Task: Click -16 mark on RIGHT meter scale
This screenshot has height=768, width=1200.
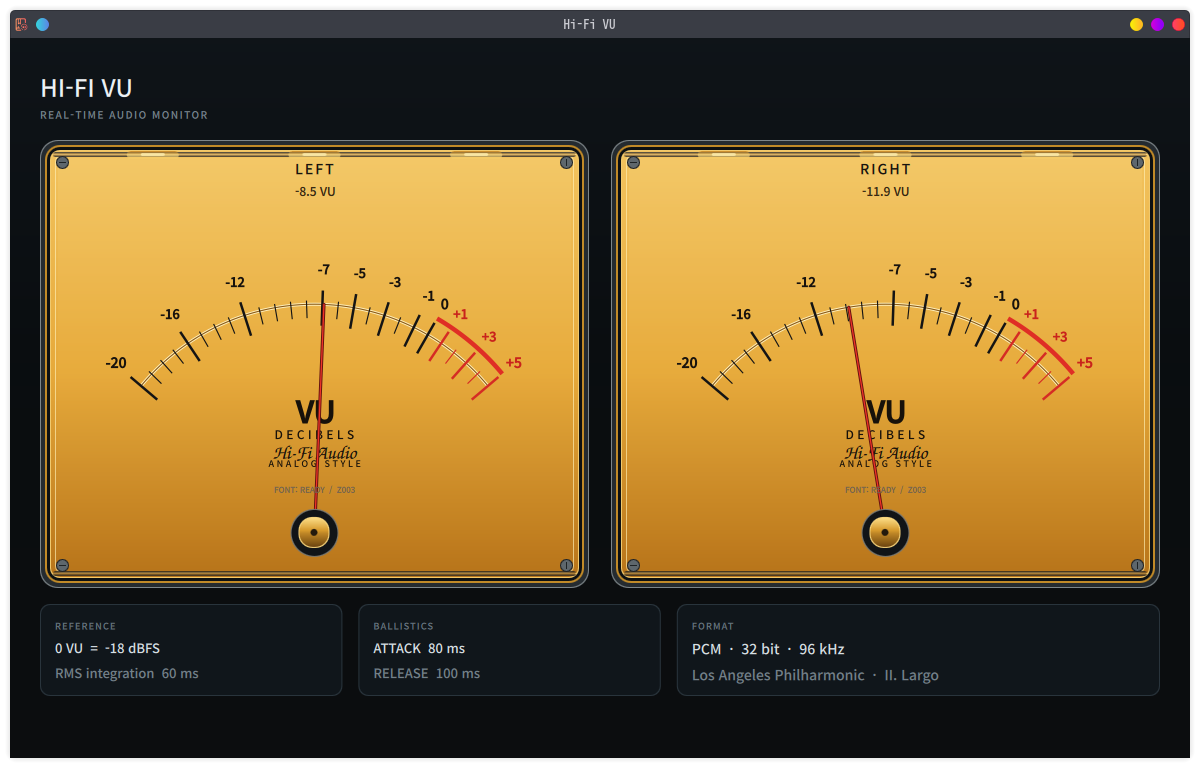Action: (741, 314)
